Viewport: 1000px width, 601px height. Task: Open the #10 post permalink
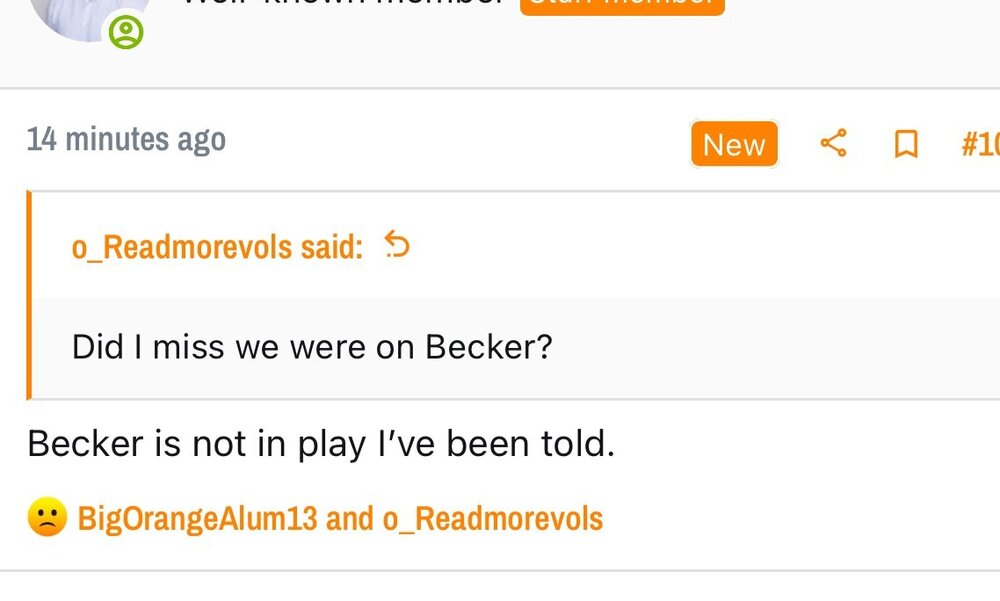pos(979,145)
